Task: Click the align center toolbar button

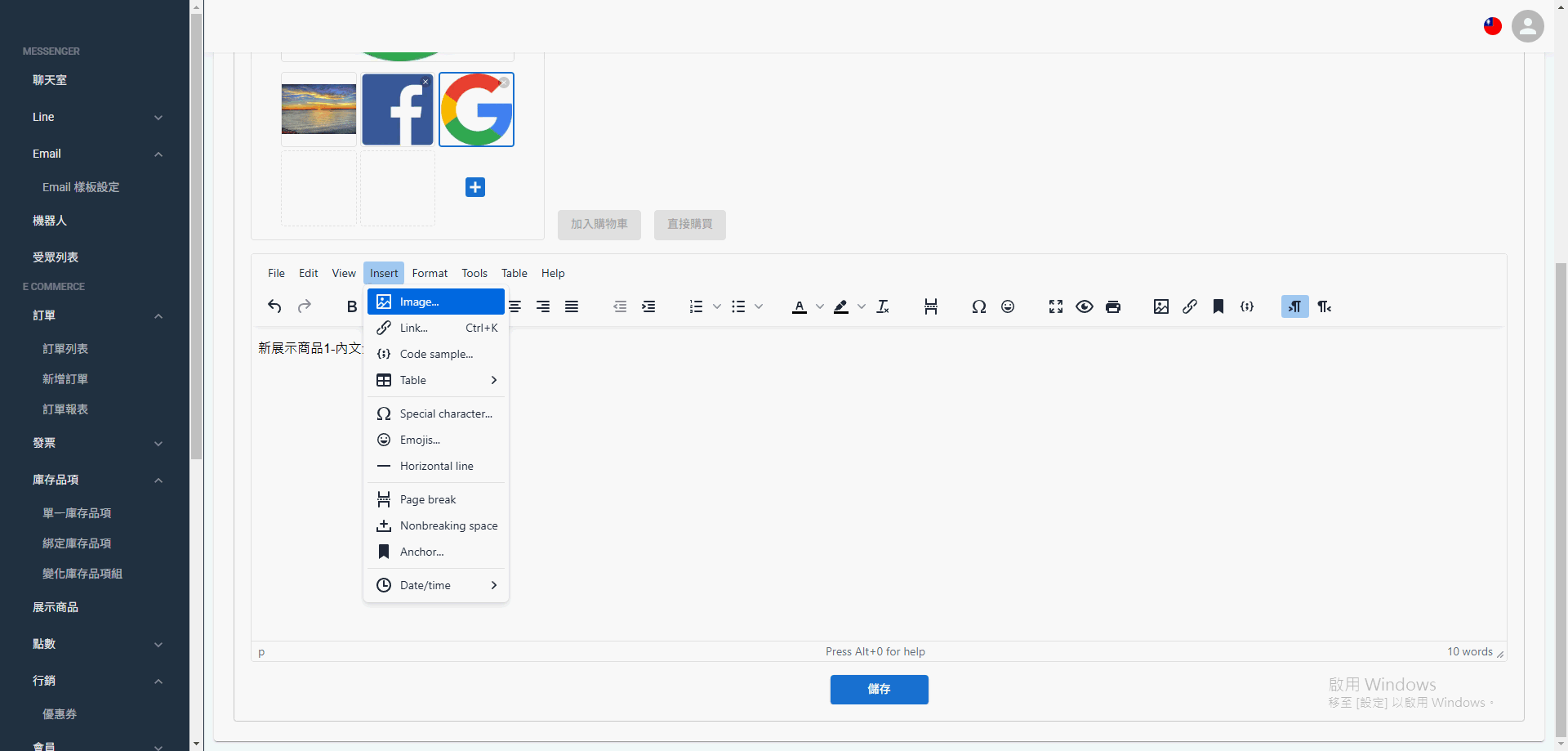Action: 514,306
